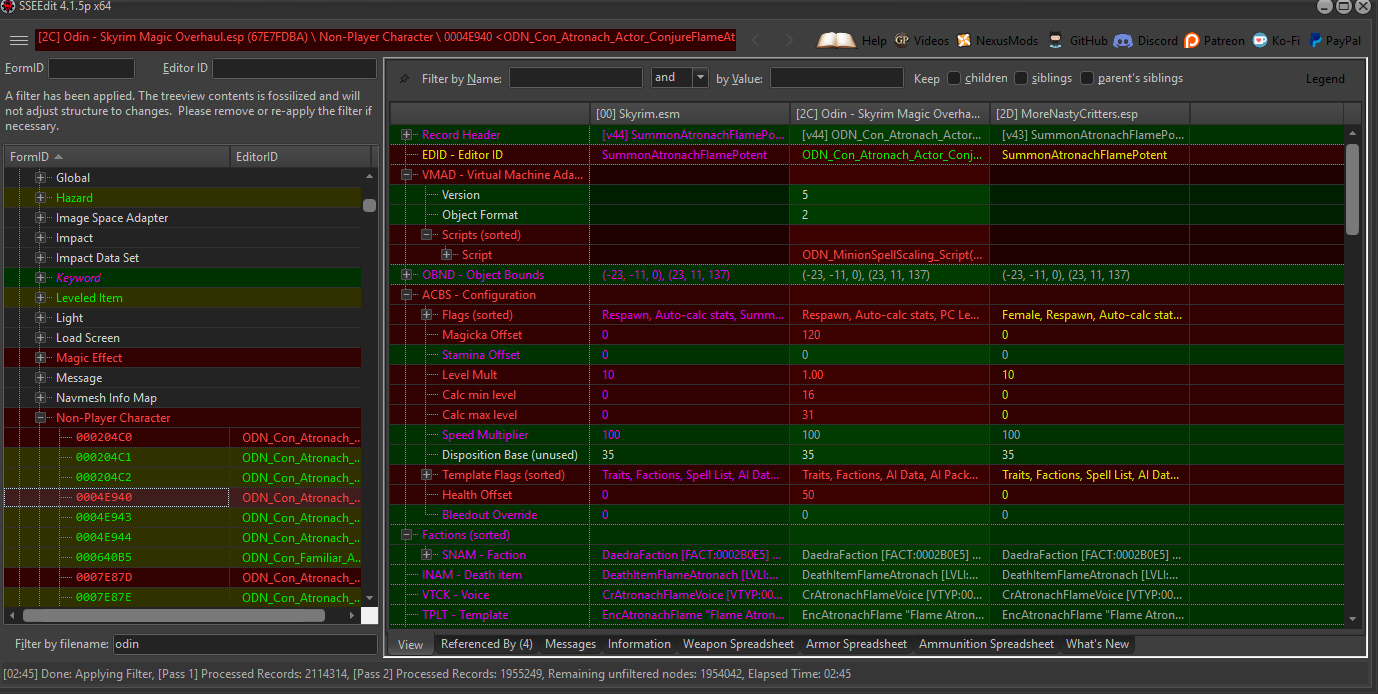Click the tree view vertical scrollbar thumb
1378x694 pixels.
(369, 205)
